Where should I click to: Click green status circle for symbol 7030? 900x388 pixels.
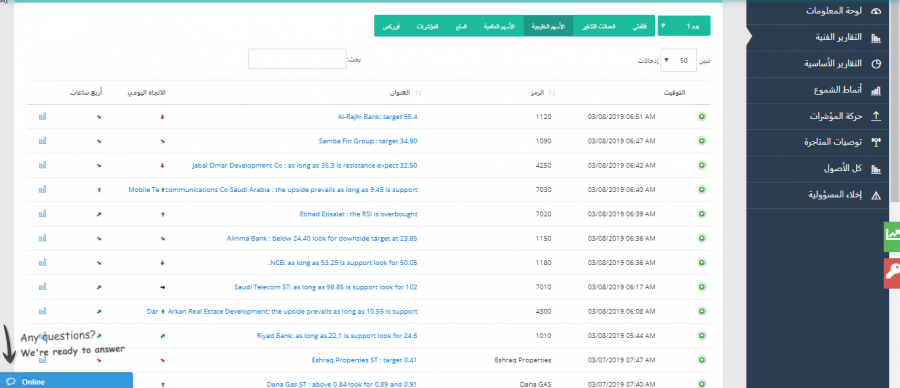701,189
